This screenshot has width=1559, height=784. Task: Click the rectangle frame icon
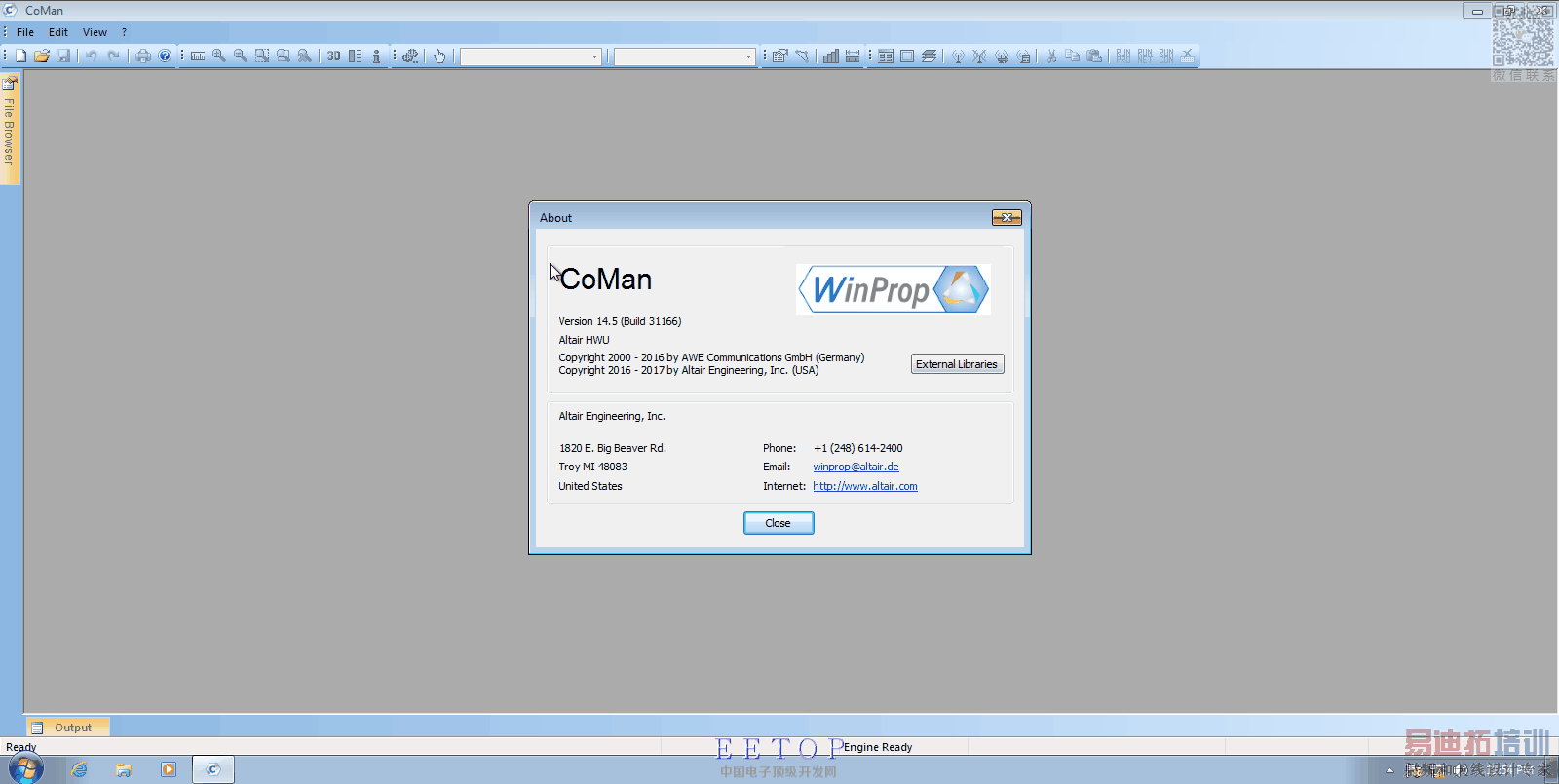pos(907,56)
